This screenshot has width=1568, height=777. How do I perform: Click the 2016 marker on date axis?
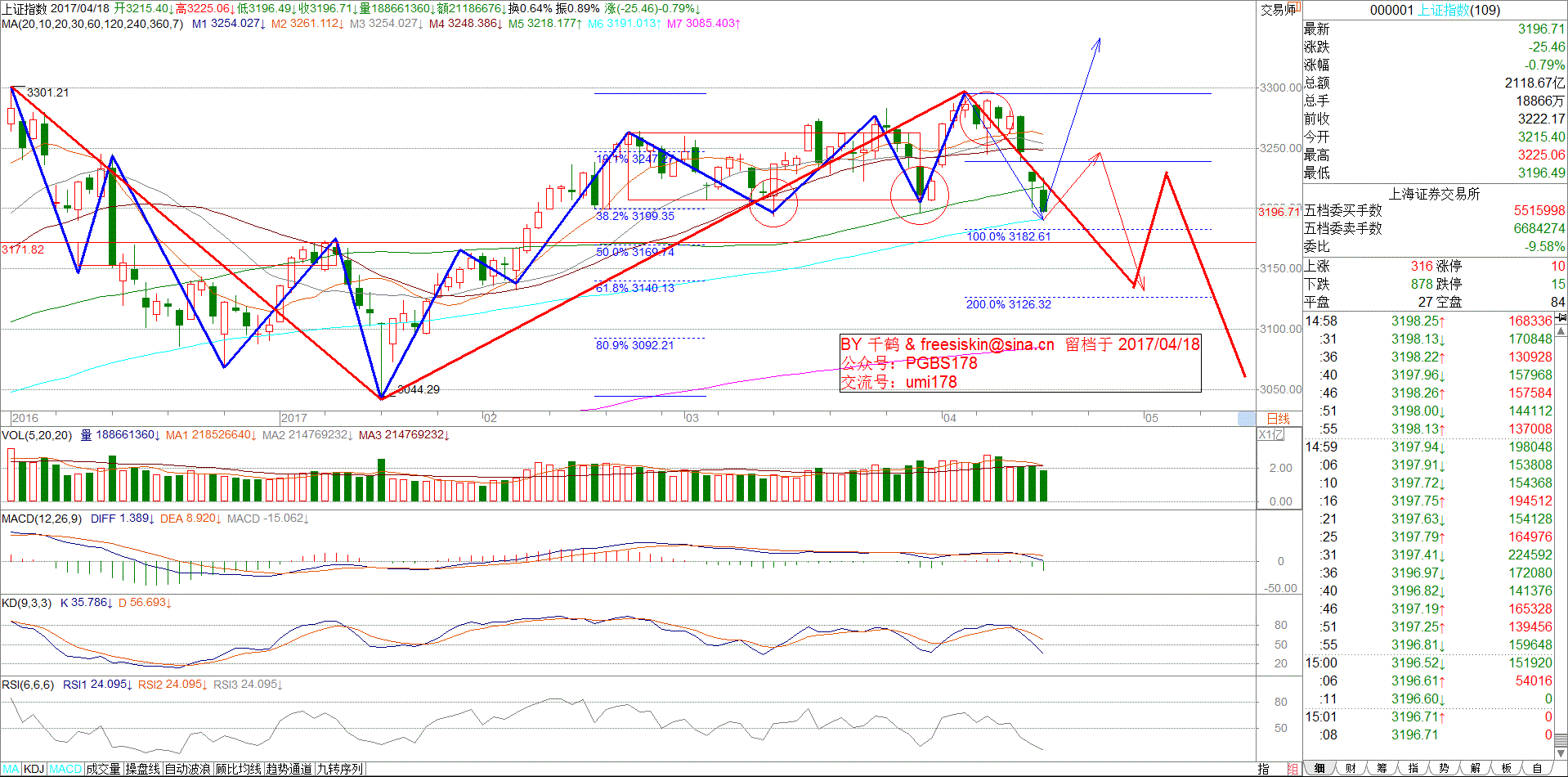25,418
